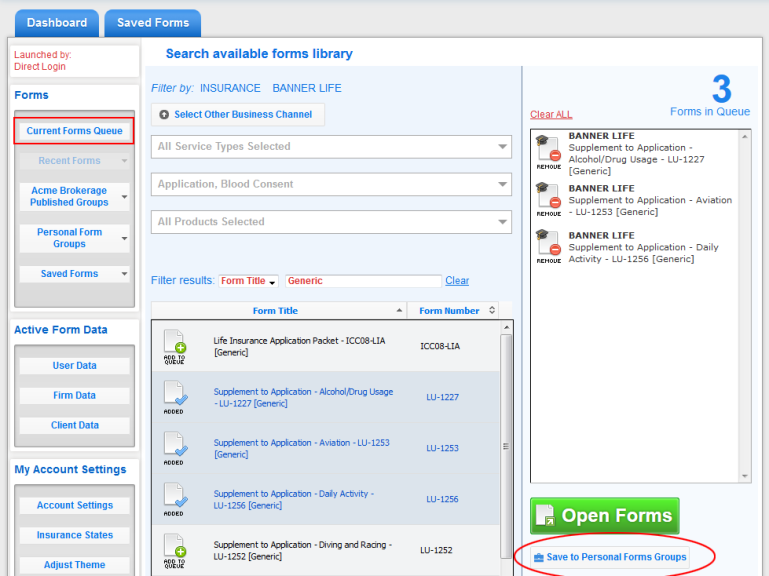Click forms list scrollbar thumb

(507, 446)
